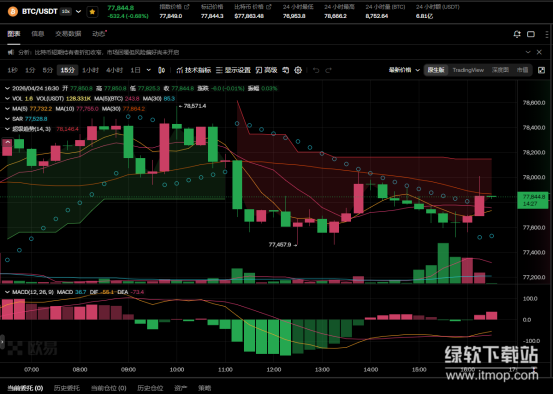Screen dimensions: 553x395
Task: Open 显示设置 display settings
Action: point(233,70)
